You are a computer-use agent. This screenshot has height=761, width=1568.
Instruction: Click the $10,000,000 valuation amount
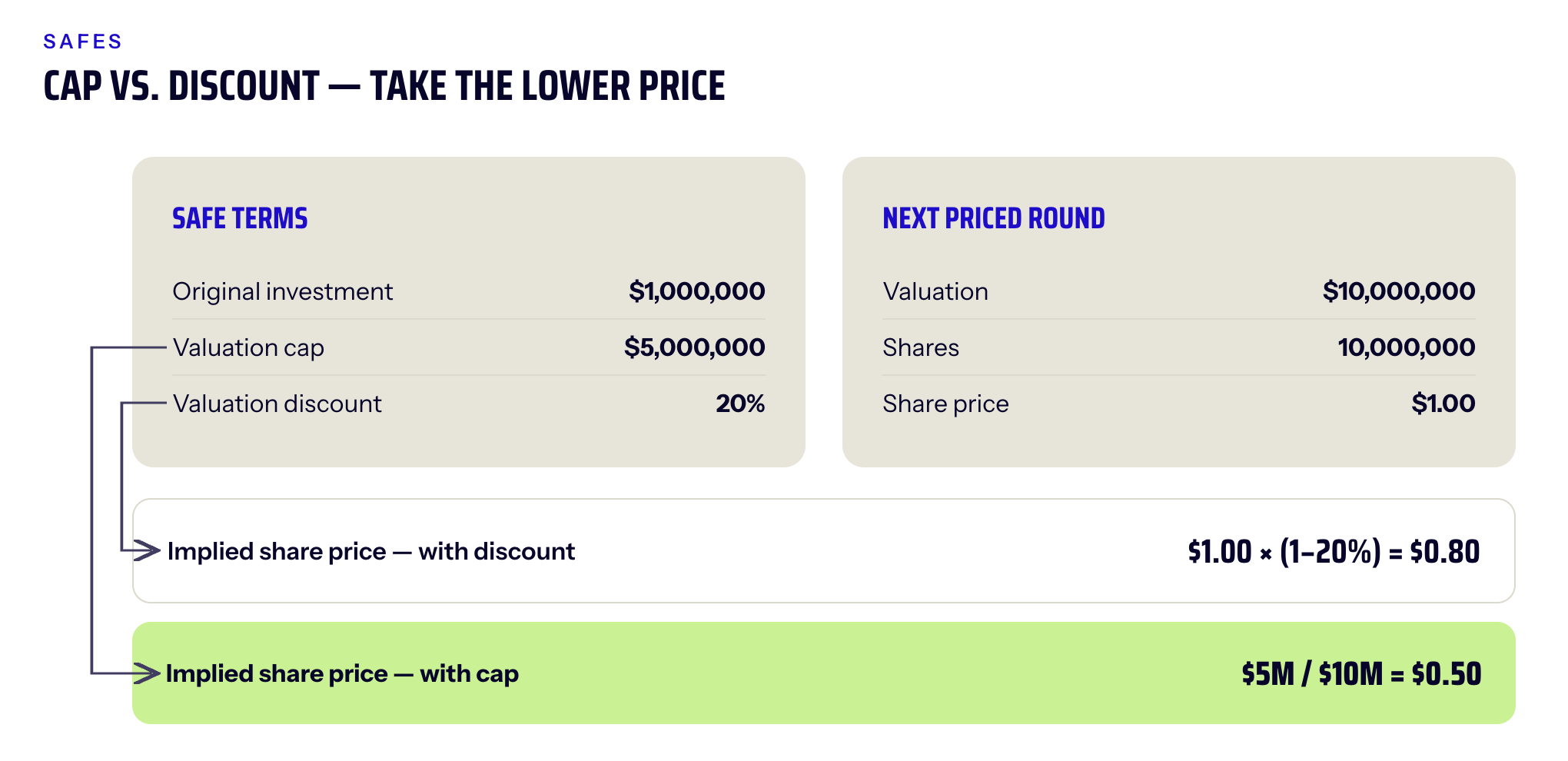click(x=1399, y=291)
